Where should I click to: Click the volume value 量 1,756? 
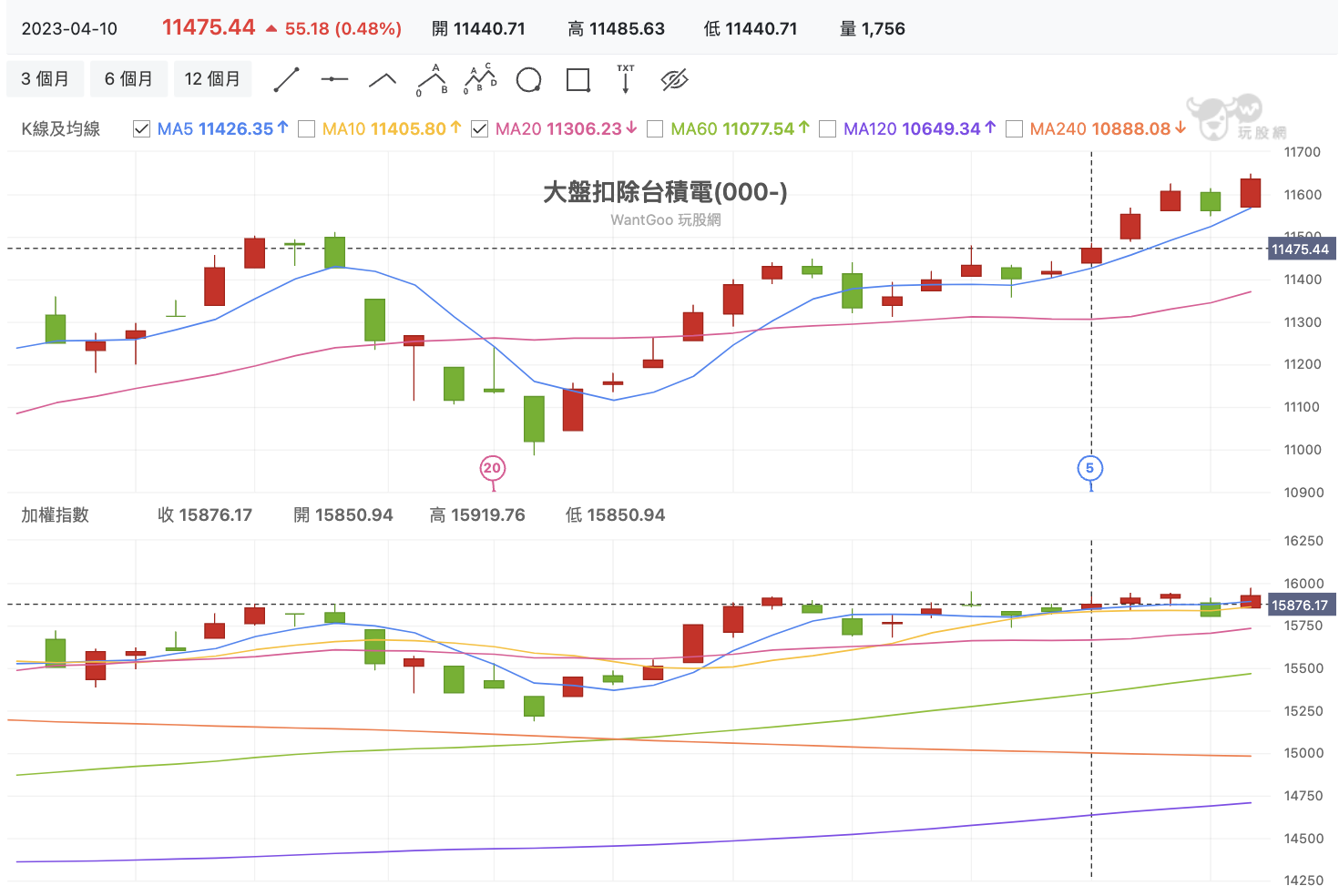pyautogui.click(x=872, y=29)
